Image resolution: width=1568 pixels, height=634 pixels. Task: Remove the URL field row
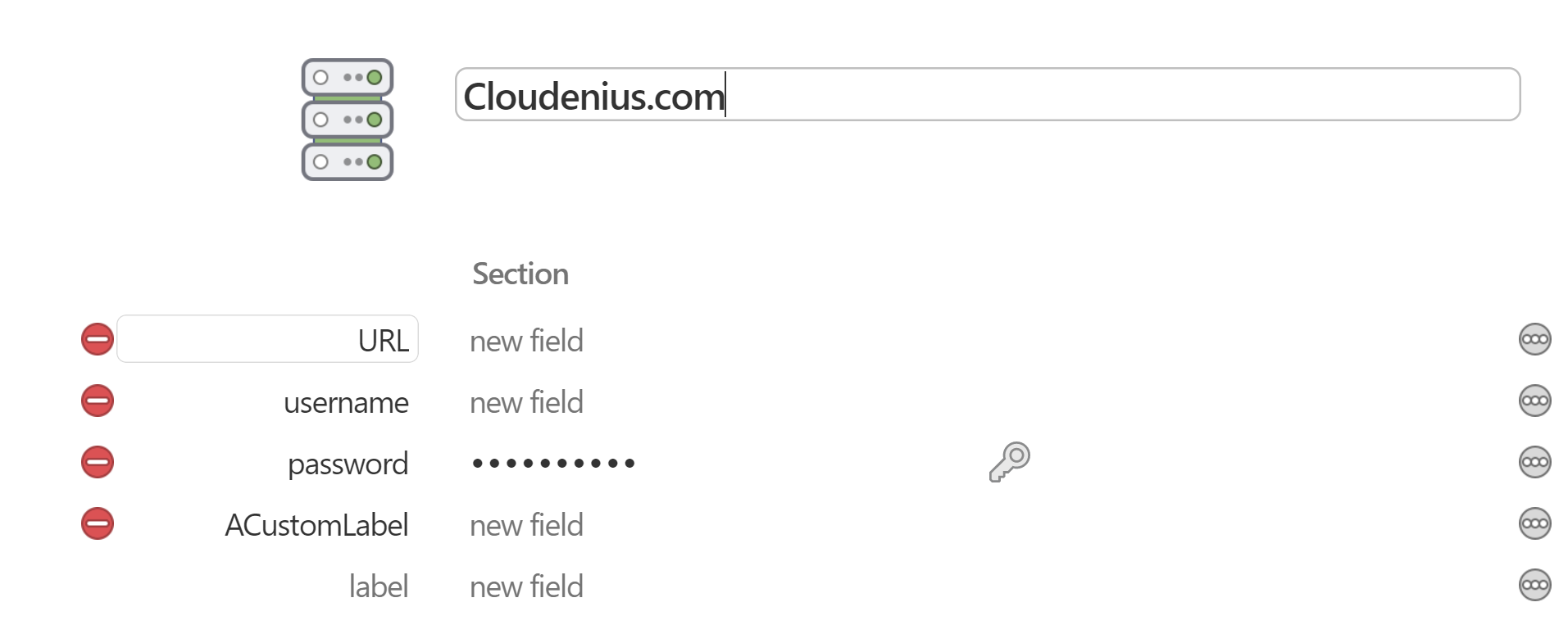(98, 339)
